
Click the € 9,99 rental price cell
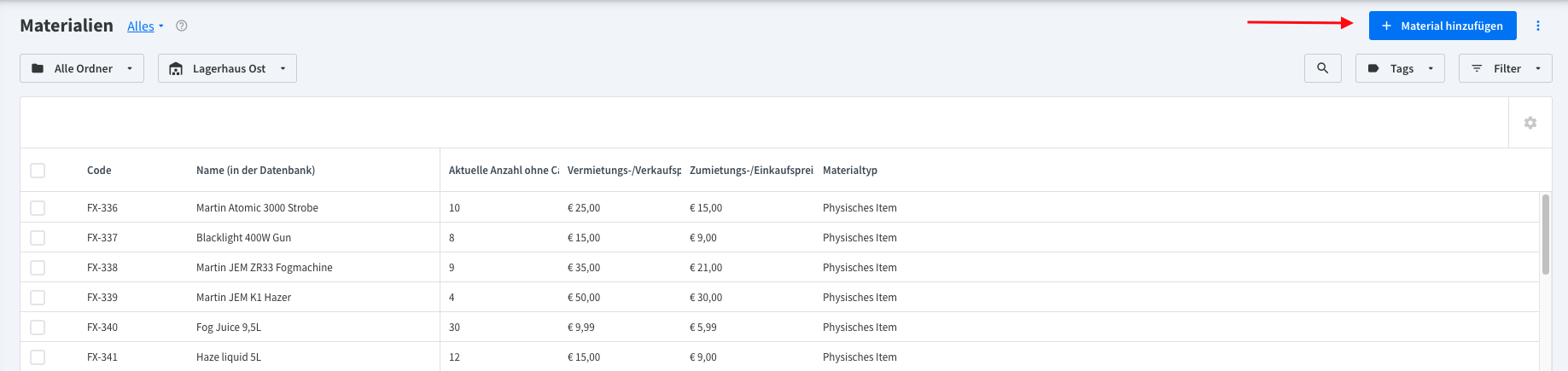581,328
